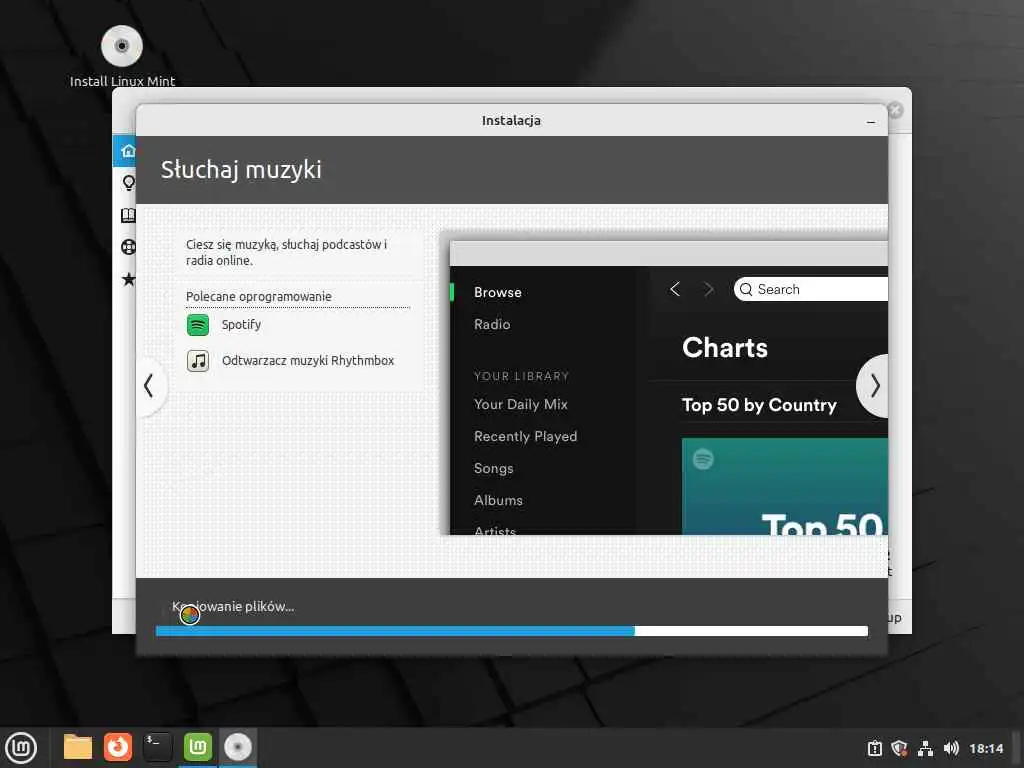Click the Instalacja window title bar
1024x768 pixels.
click(511, 120)
